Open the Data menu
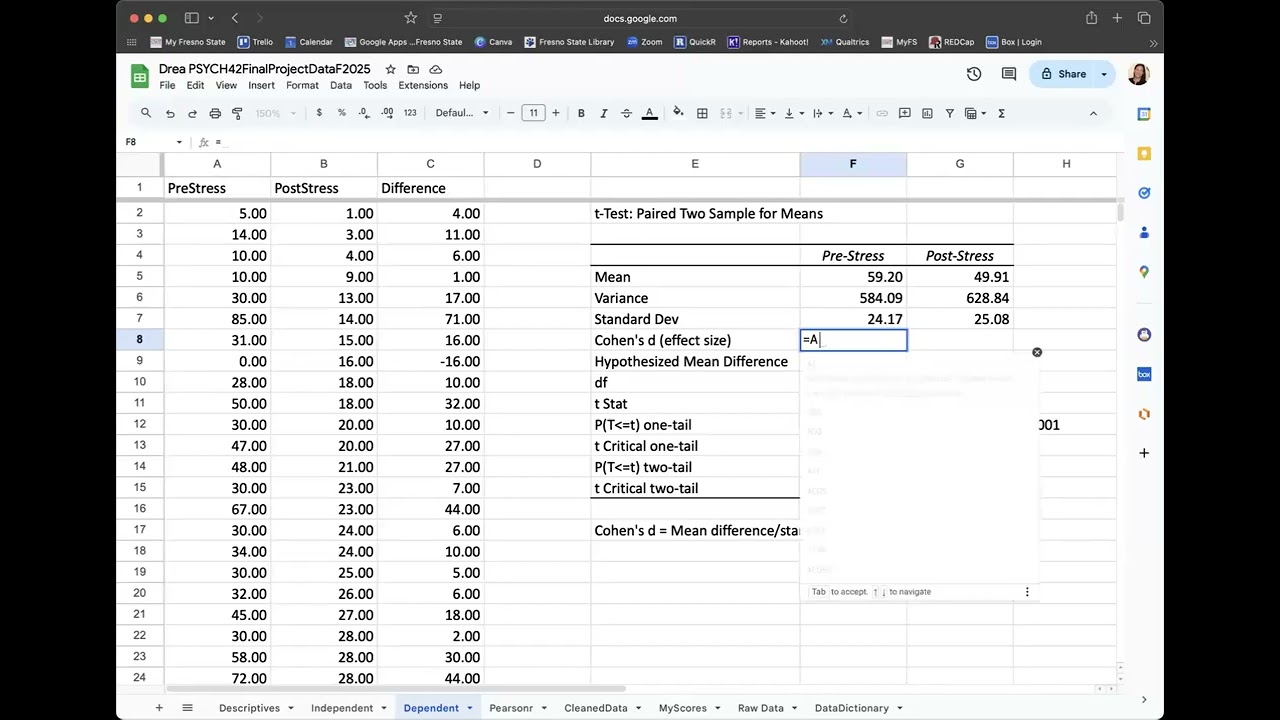The height and width of the screenshot is (720, 1280). pos(341,85)
